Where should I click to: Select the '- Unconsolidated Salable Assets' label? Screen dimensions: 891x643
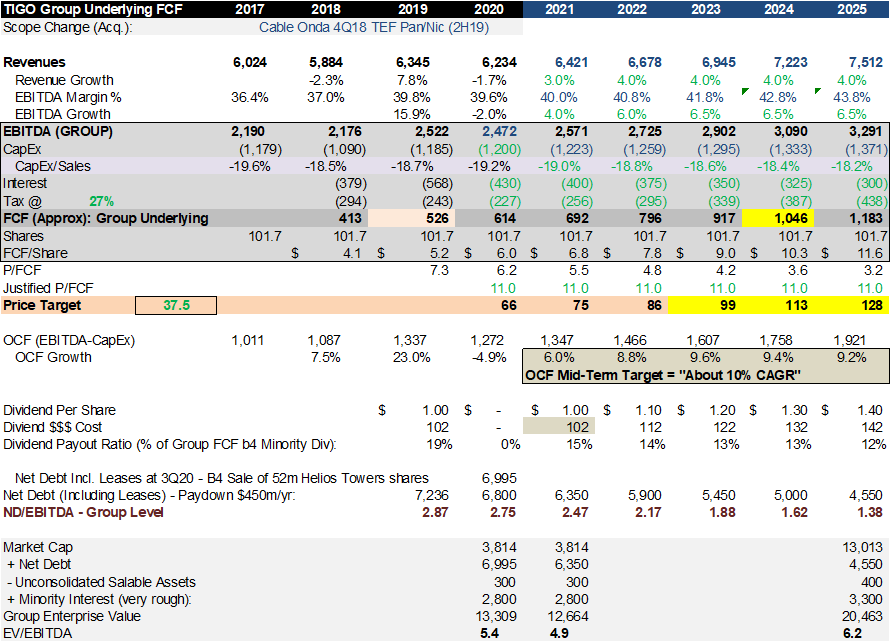(x=101, y=582)
